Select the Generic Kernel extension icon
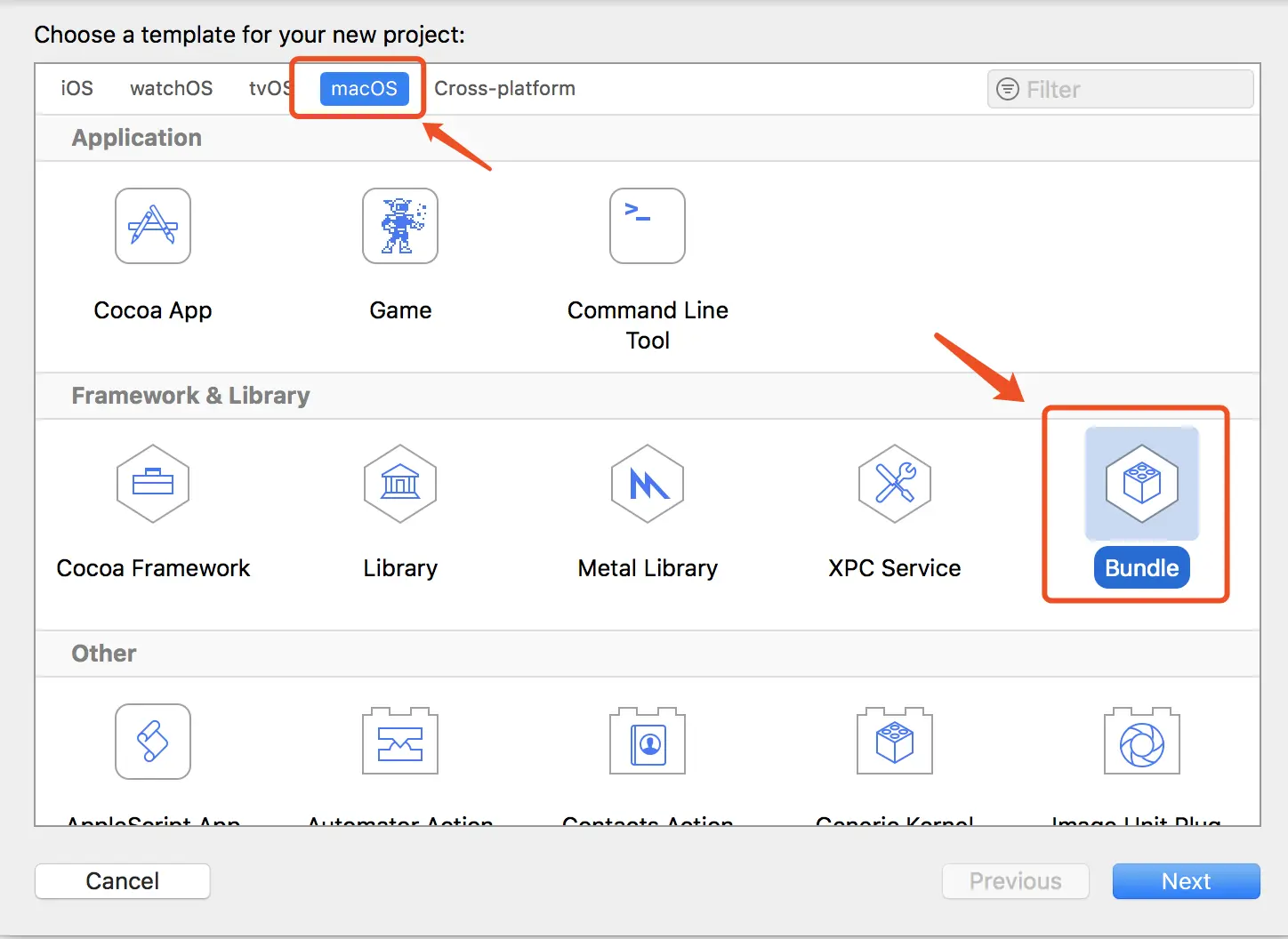 895,742
